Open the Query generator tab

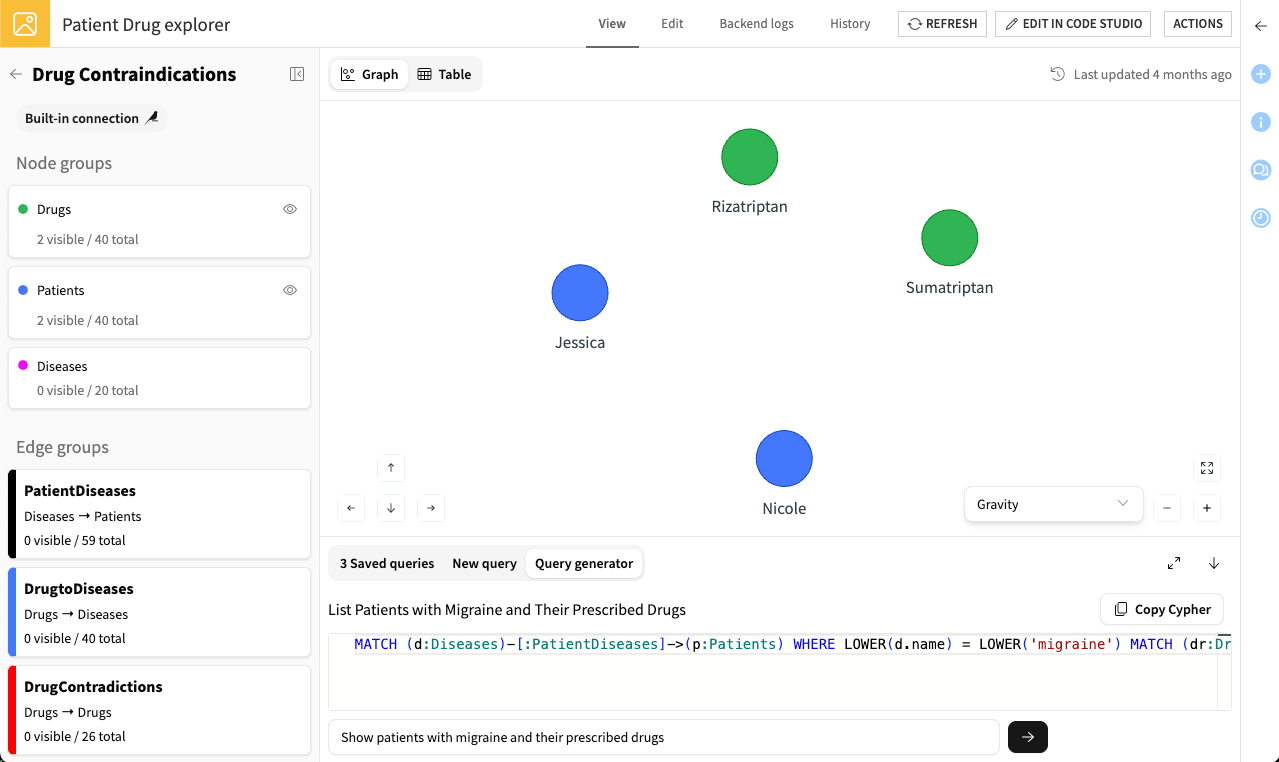(x=584, y=563)
